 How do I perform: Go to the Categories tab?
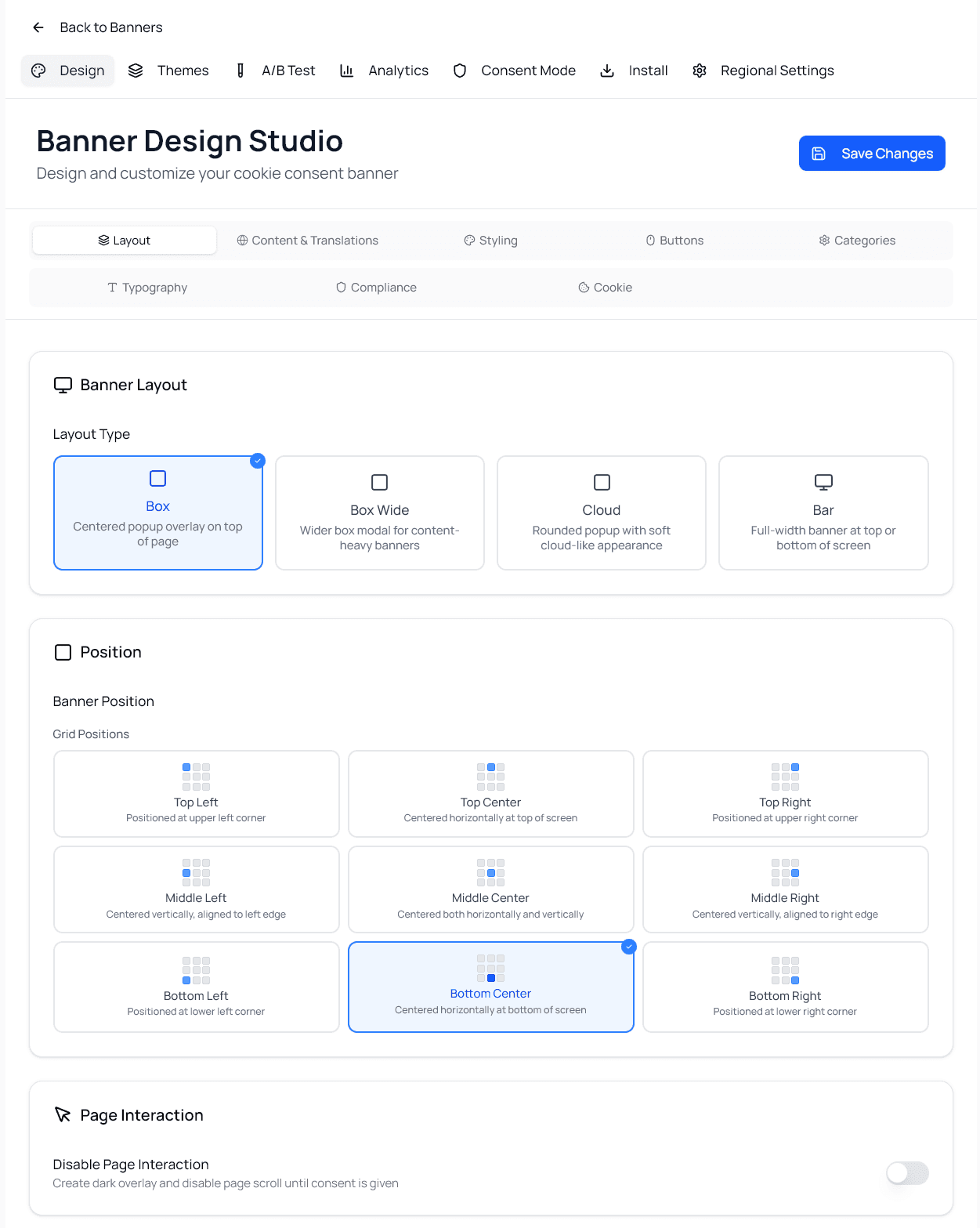[x=858, y=241]
